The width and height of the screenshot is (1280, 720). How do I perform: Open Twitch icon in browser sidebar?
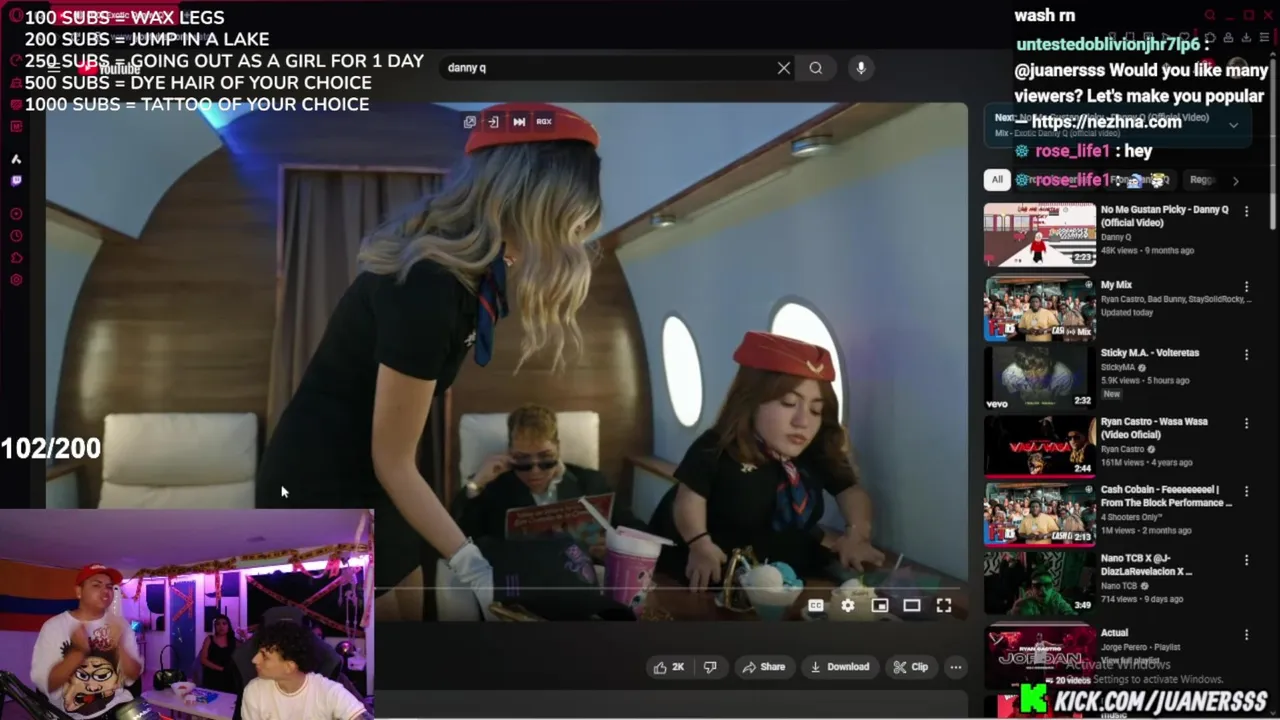pyautogui.click(x=16, y=181)
